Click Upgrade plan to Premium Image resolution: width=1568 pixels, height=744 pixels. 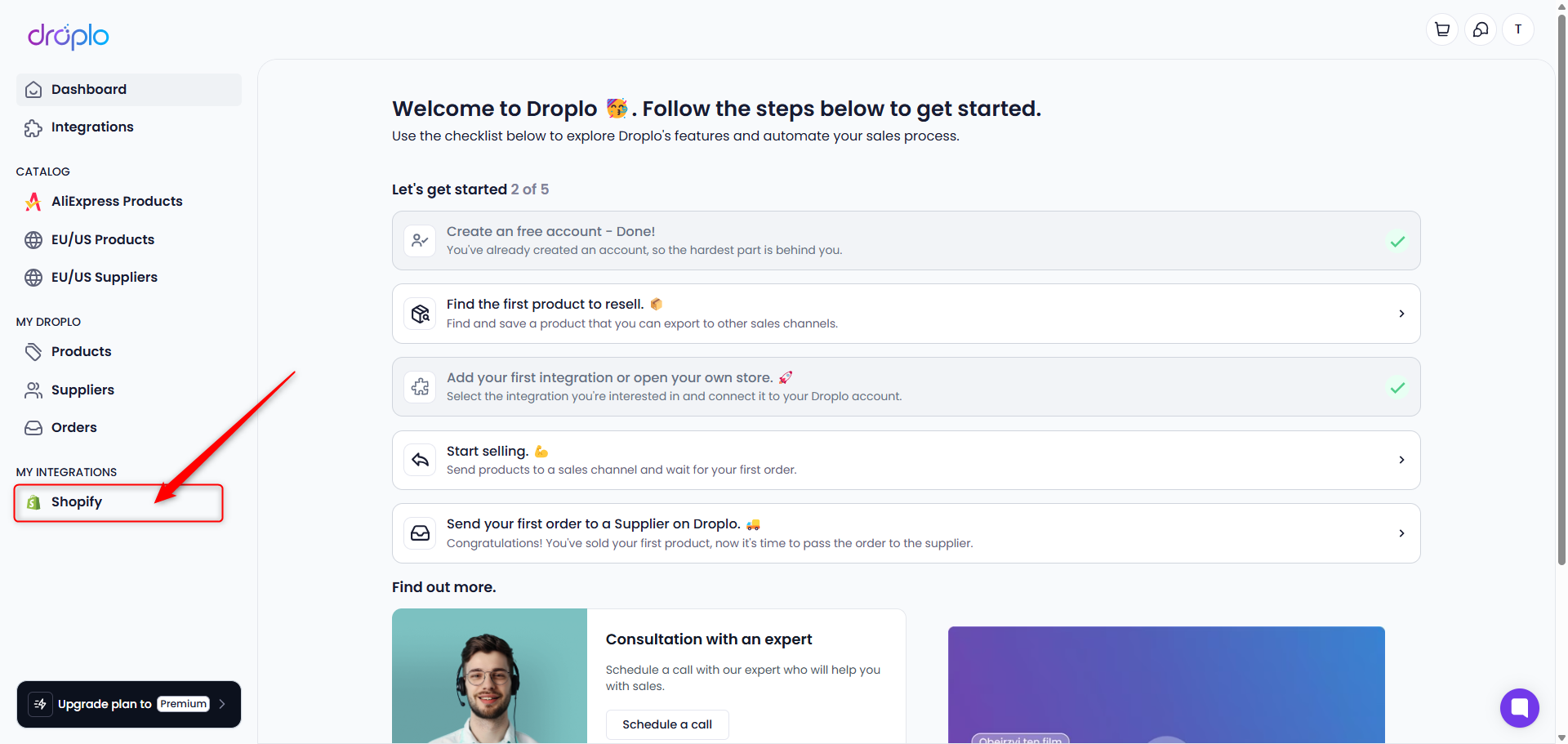pyautogui.click(x=129, y=704)
